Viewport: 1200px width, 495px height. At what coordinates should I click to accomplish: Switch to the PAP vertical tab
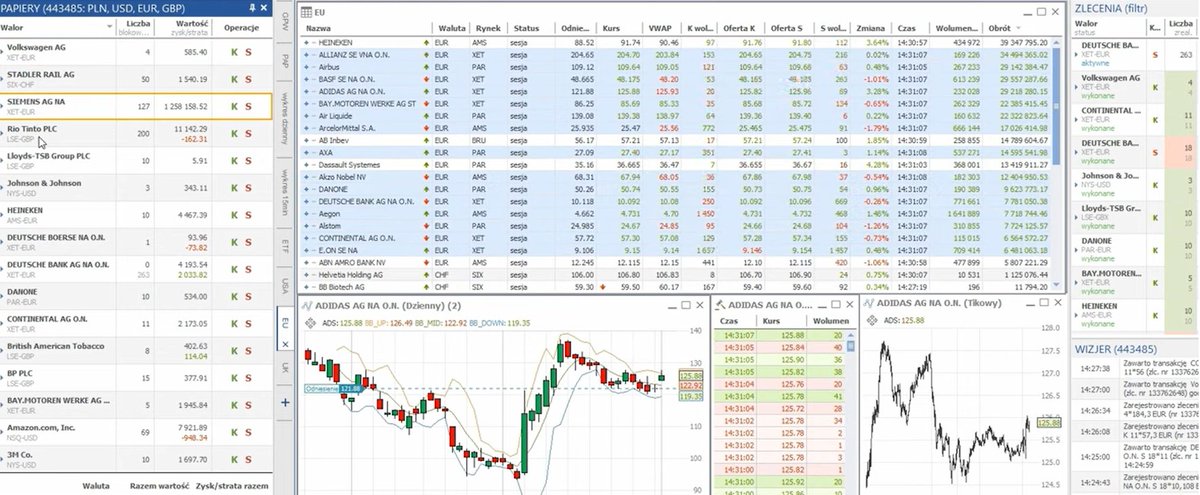point(286,62)
